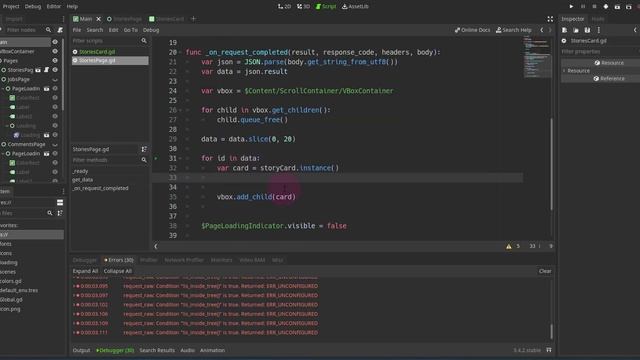This screenshot has width=640, height=360.
Task: Pause the running scene
Action: tap(583, 7)
